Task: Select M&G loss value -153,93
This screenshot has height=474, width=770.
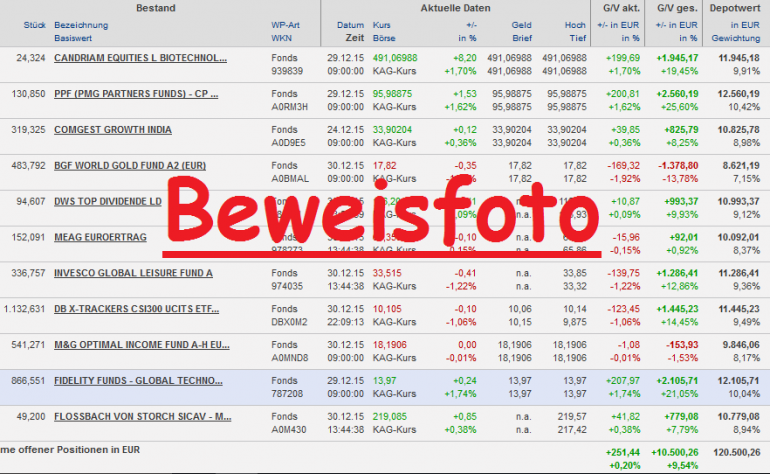Action: pyautogui.click(x=682, y=345)
